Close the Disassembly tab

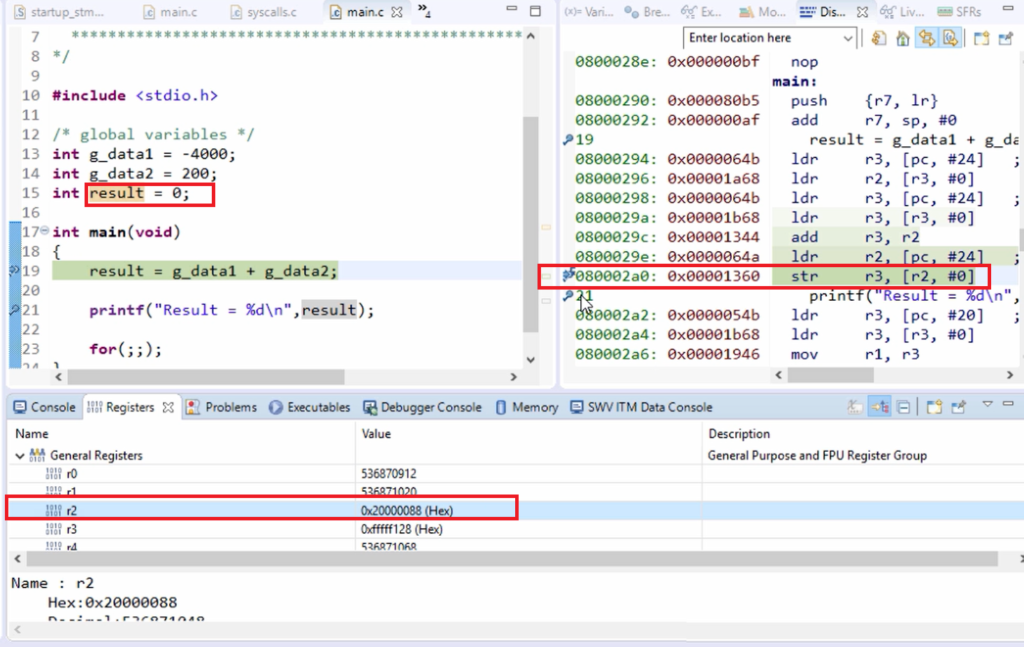(862, 12)
